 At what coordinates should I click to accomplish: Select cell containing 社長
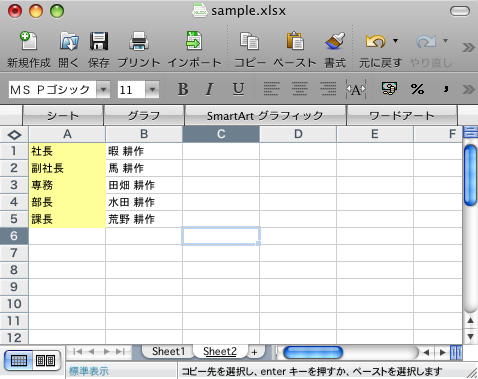67,151
